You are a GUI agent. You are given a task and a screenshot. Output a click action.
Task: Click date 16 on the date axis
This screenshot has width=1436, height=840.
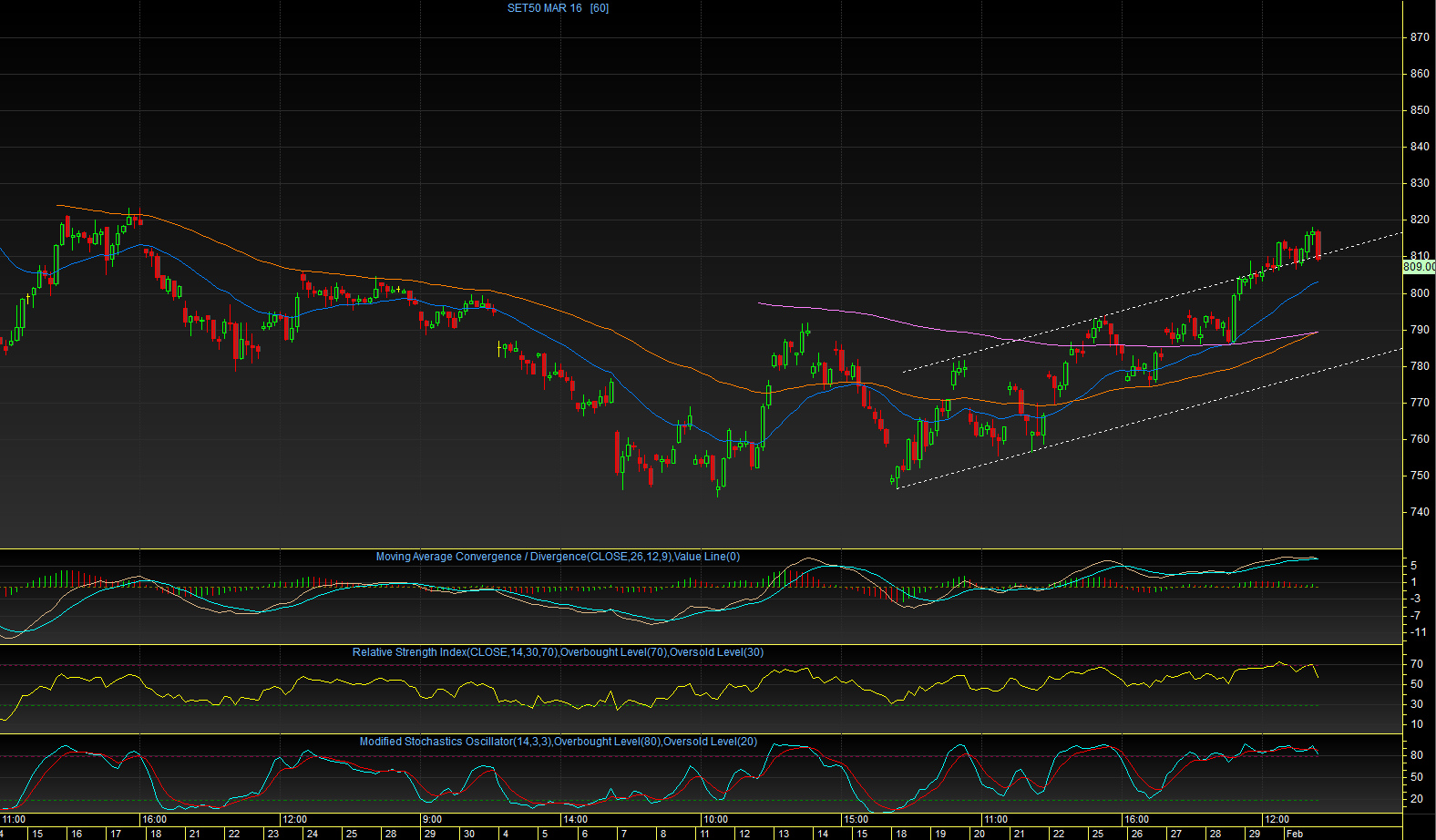(77, 834)
